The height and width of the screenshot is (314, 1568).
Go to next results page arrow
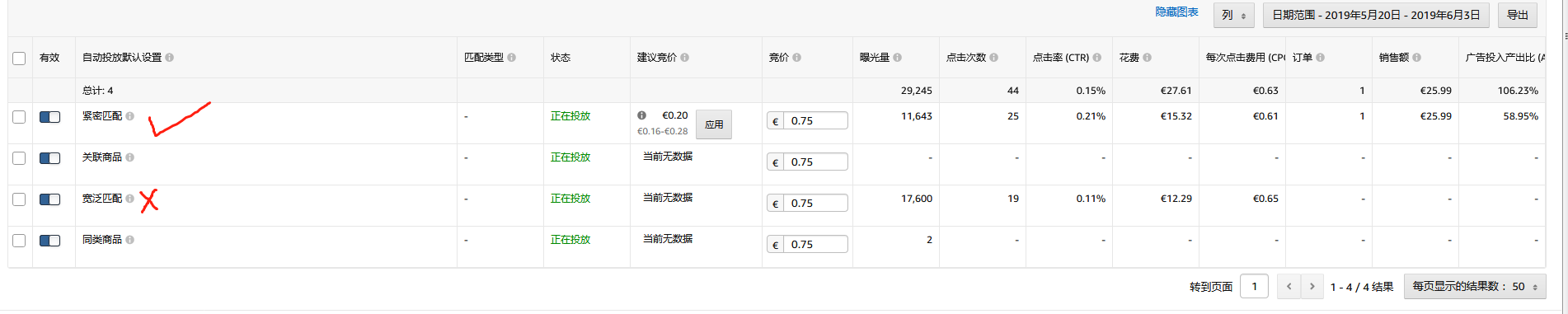[1312, 286]
